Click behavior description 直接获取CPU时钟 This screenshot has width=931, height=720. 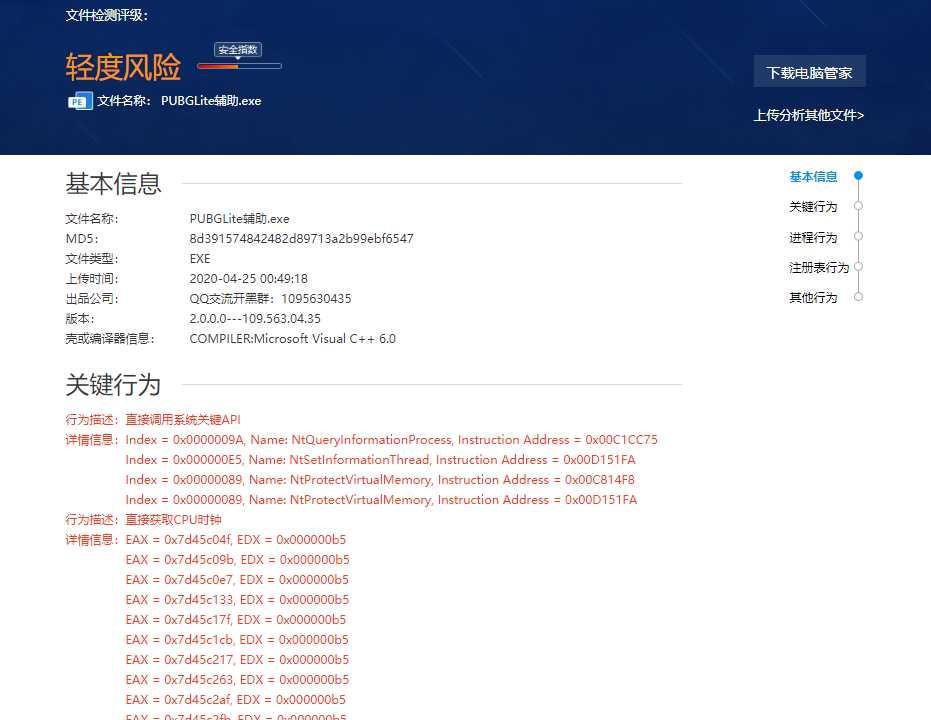(173, 520)
